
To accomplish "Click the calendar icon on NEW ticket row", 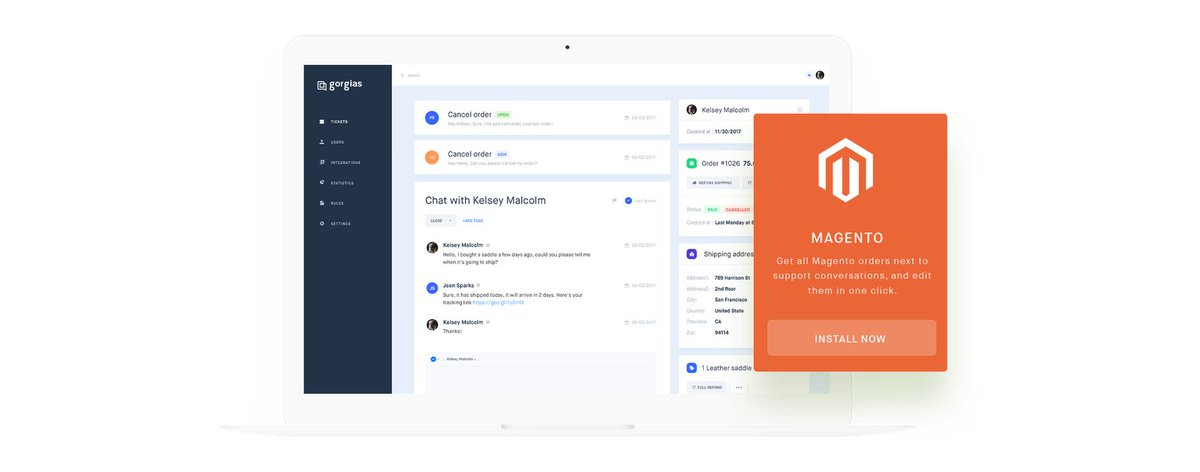I will tap(627, 157).
